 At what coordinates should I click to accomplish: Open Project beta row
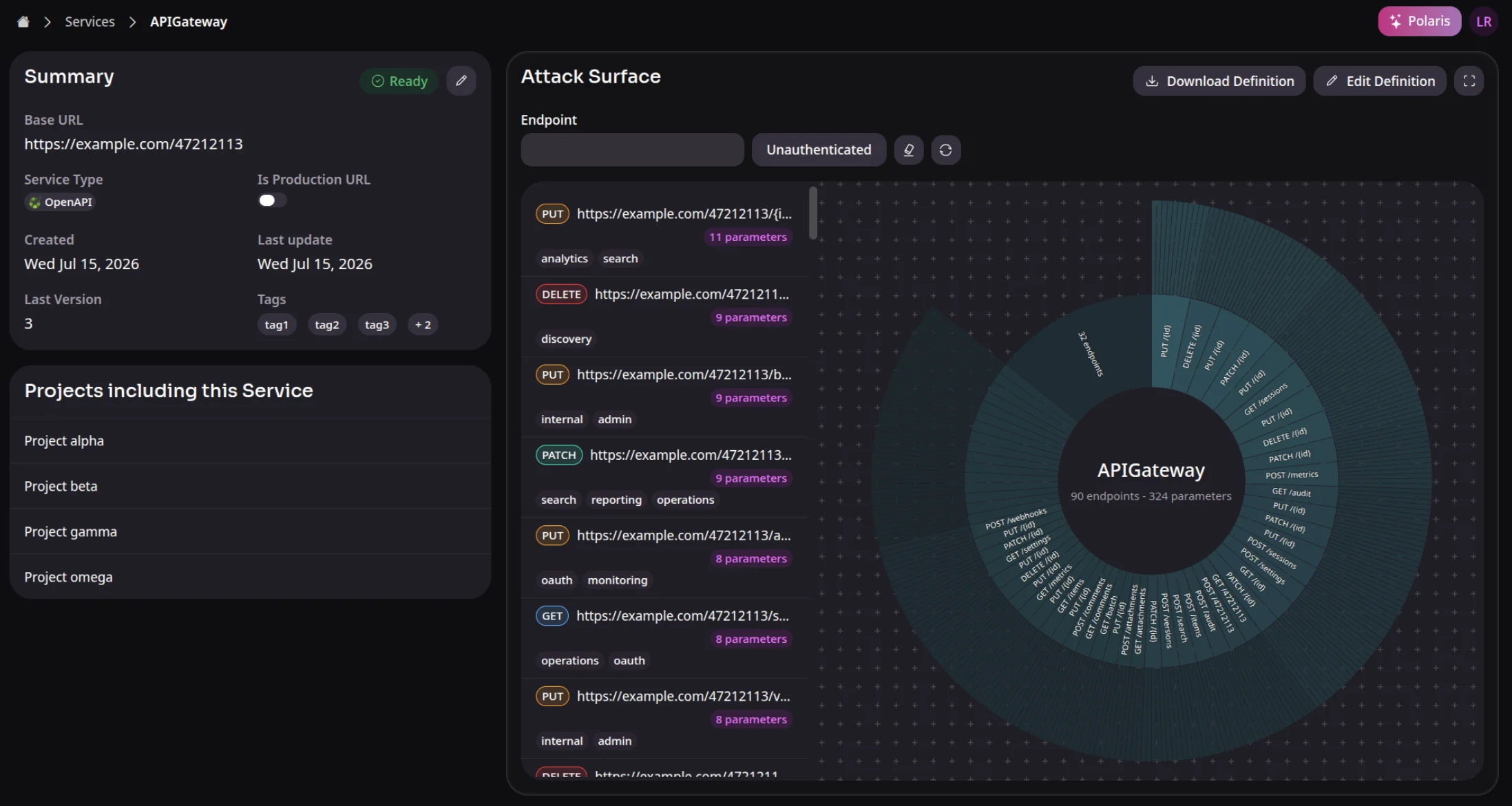click(x=251, y=486)
